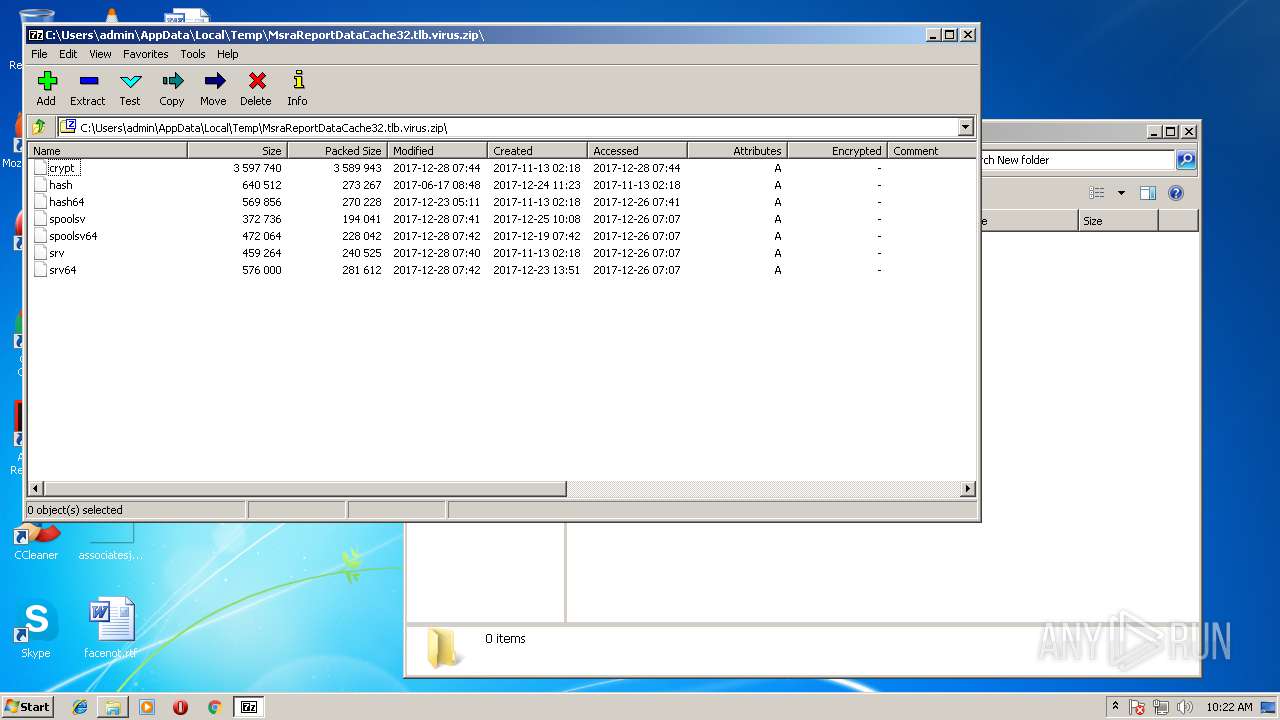Click the system clock 10:22 AM
This screenshot has height=720, width=1280.
[x=1229, y=707]
